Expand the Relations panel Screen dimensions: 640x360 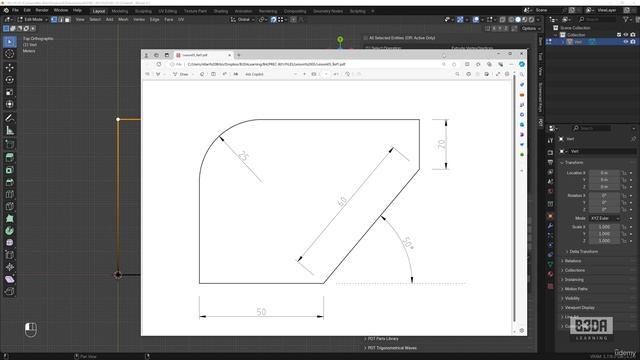572,261
